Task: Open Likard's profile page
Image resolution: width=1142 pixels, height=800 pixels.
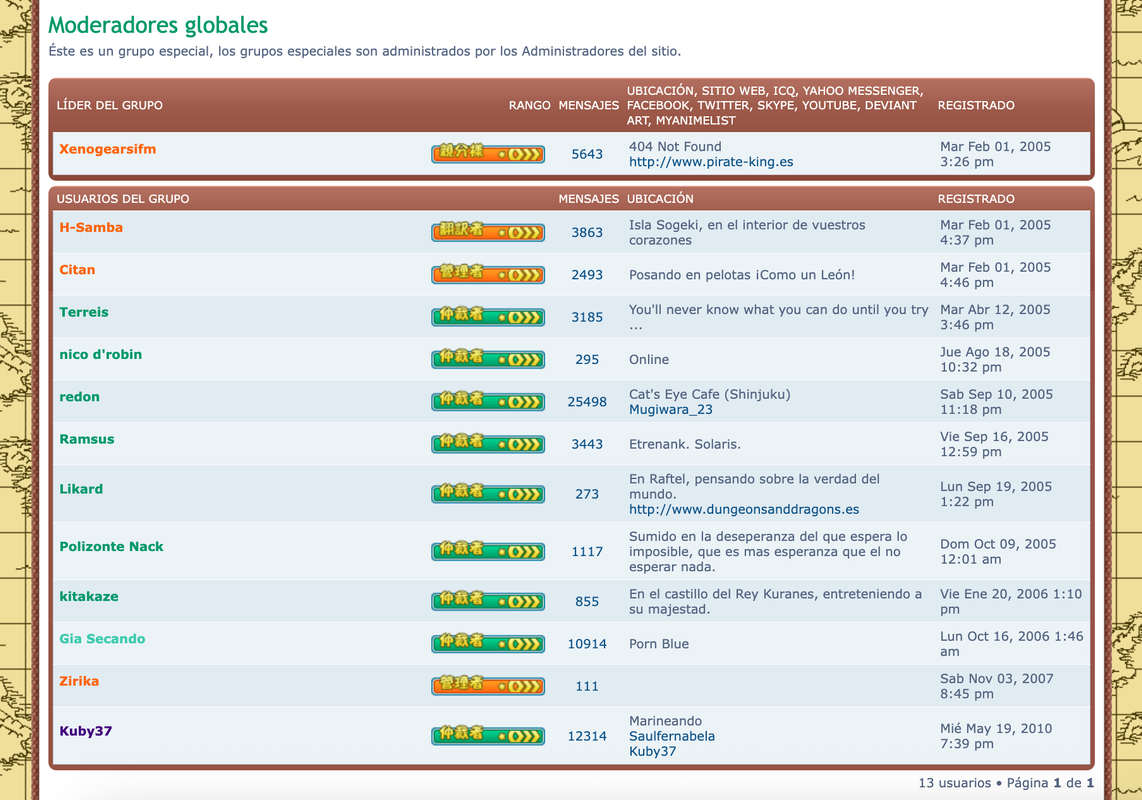Action: click(81, 489)
